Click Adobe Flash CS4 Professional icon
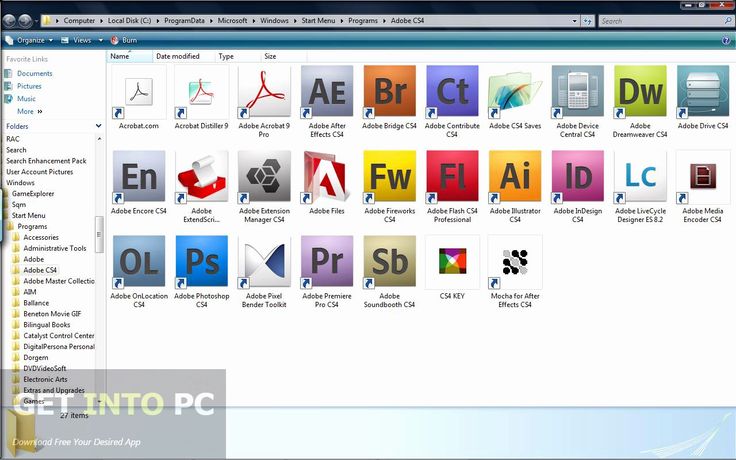Image resolution: width=736 pixels, height=460 pixels. pyautogui.click(x=452, y=177)
